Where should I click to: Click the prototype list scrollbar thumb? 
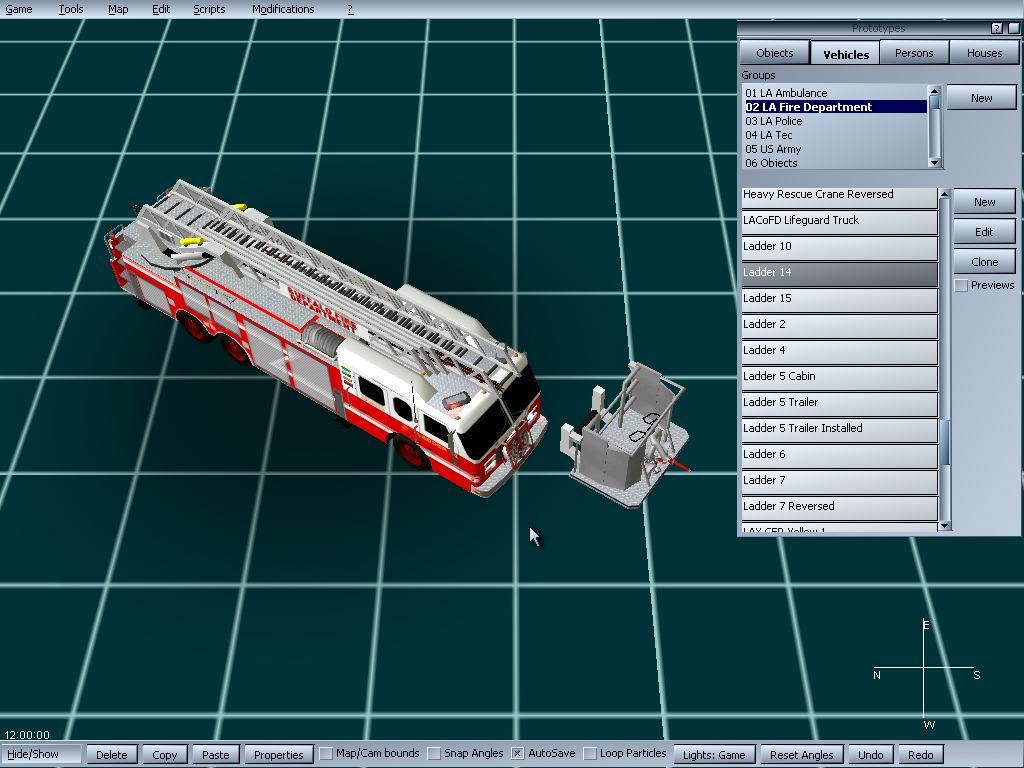click(944, 443)
